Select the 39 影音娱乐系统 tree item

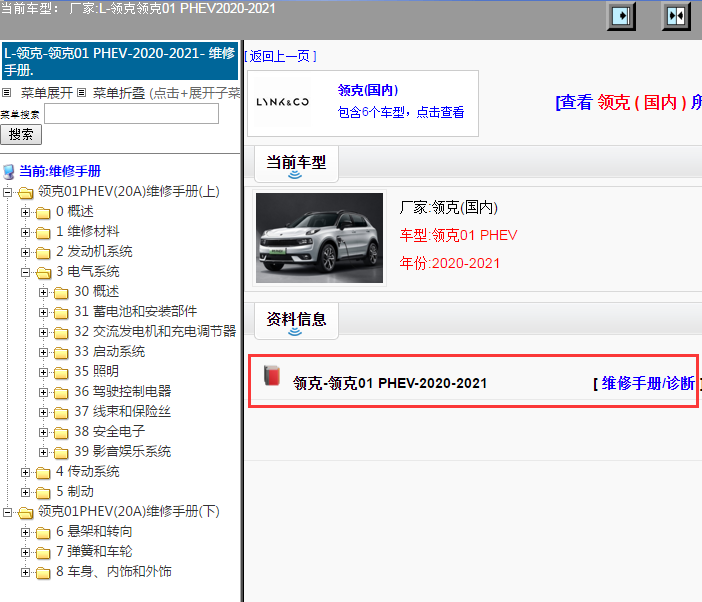(123, 452)
